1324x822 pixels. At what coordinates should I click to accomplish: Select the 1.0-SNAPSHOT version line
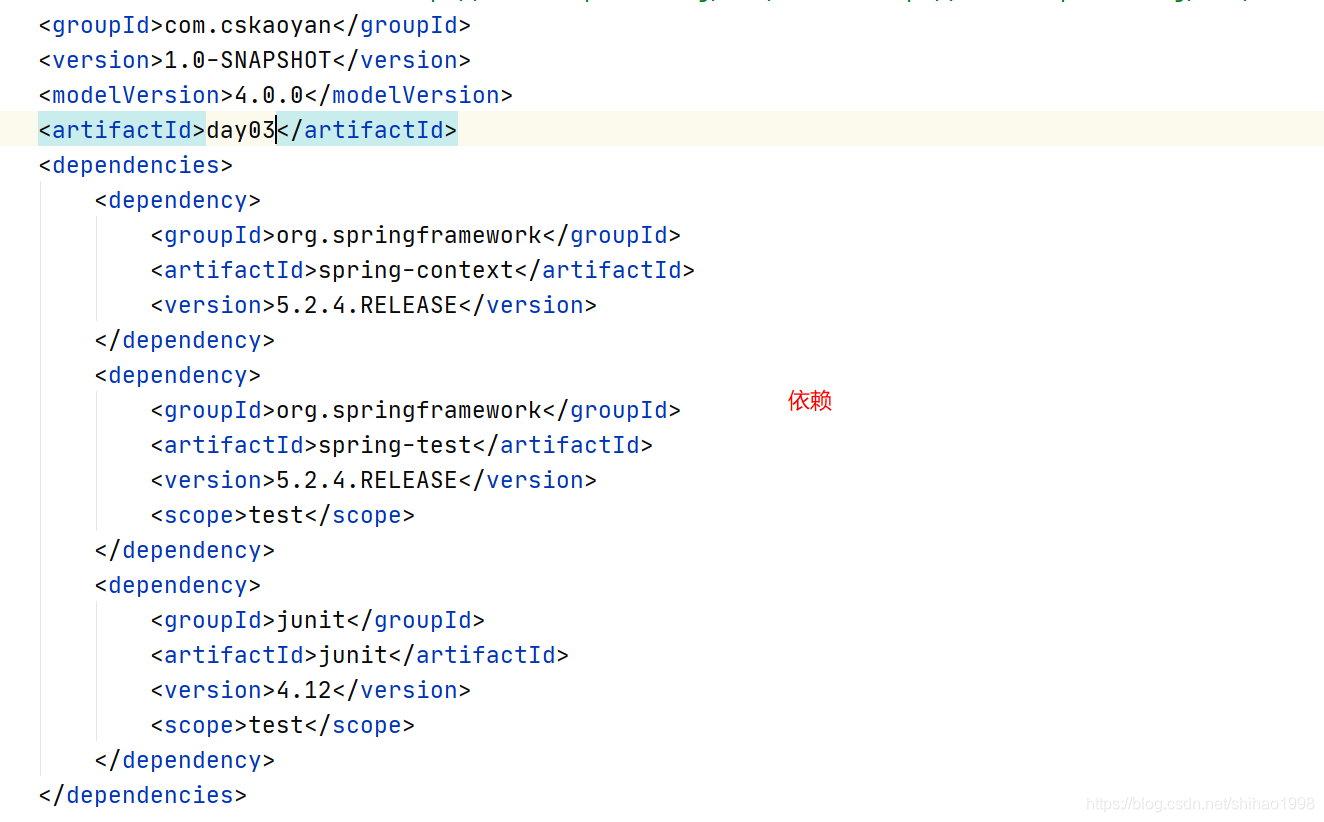254,60
